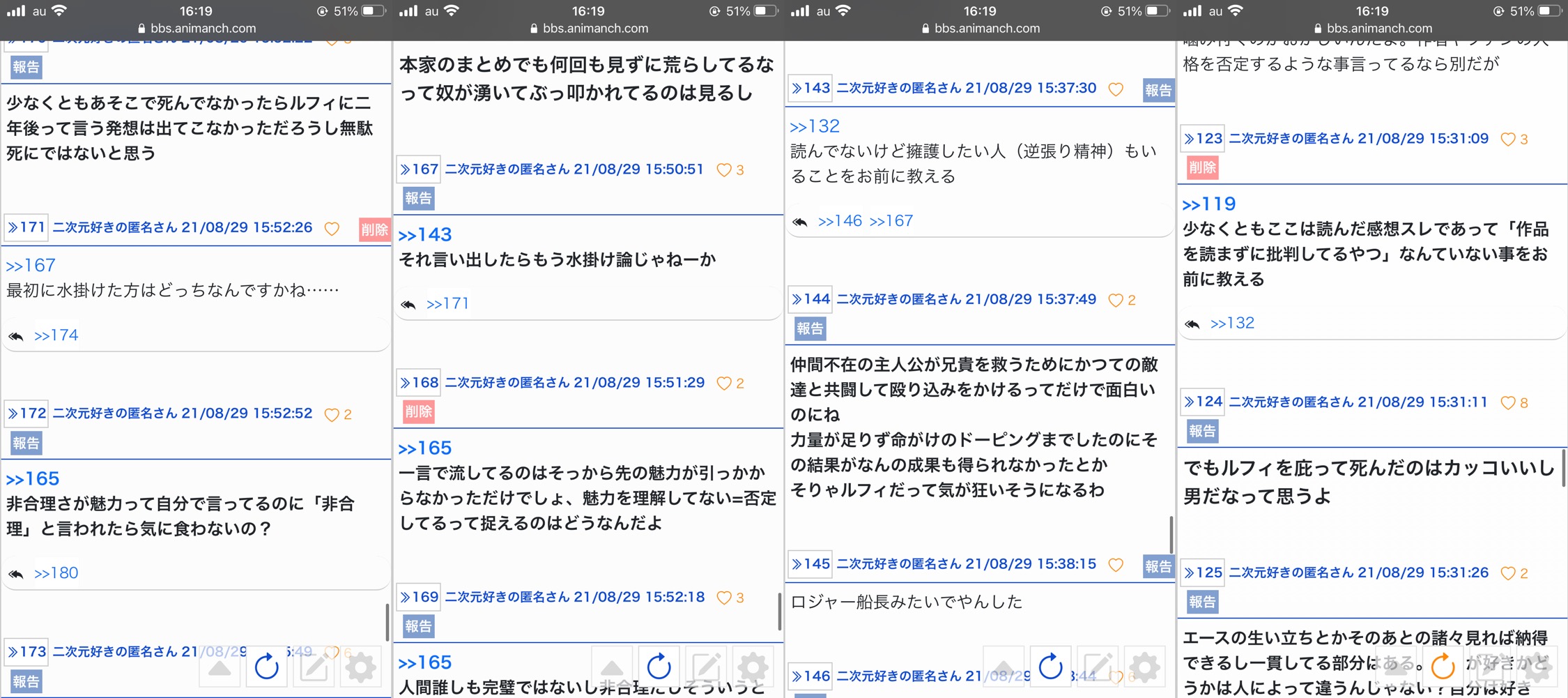Viewport: 1568px width, 698px height.
Task: Tap reload icon in screen showing post 171
Action: point(266,667)
